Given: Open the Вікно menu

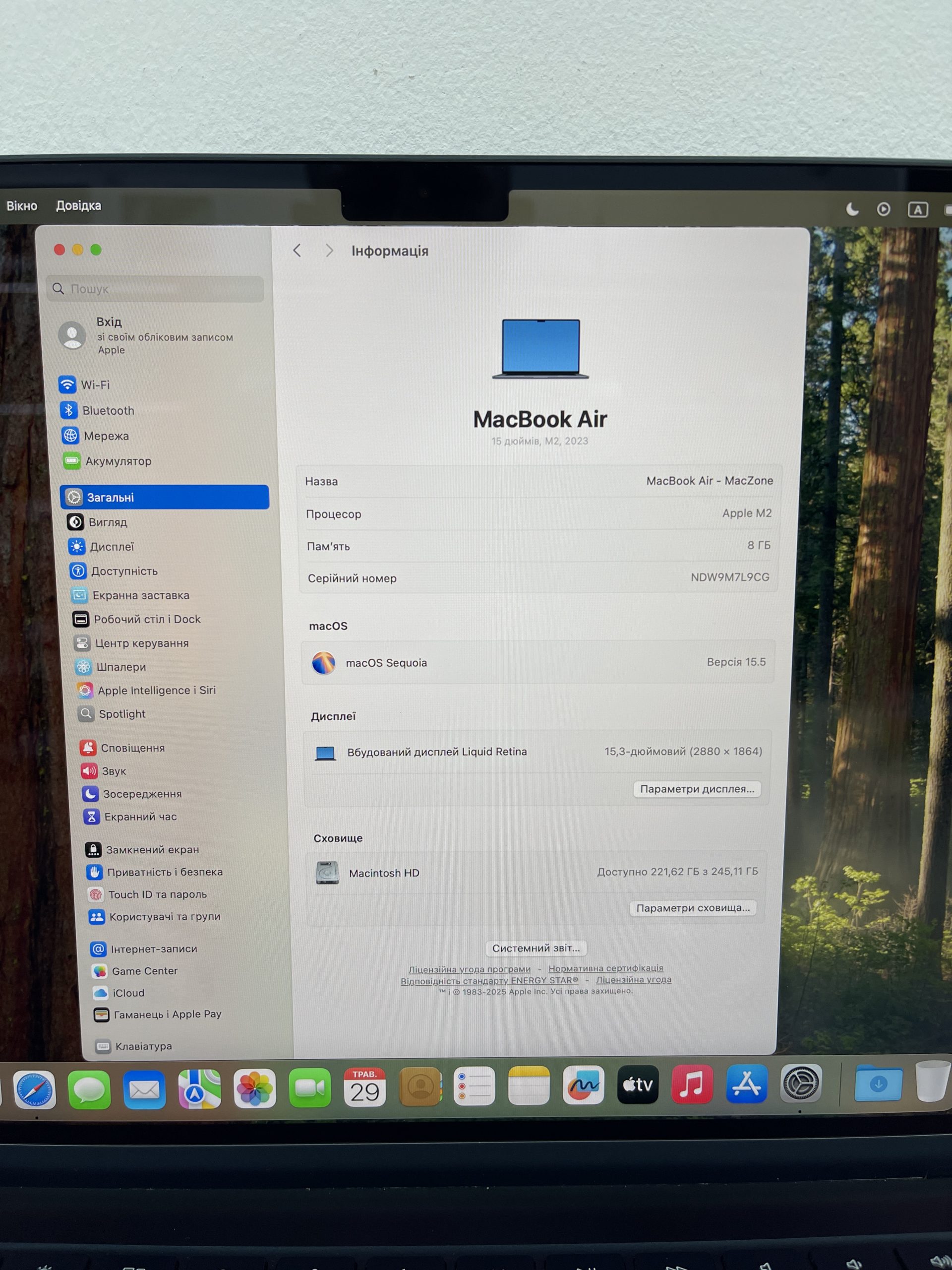Looking at the screenshot, I should point(22,205).
